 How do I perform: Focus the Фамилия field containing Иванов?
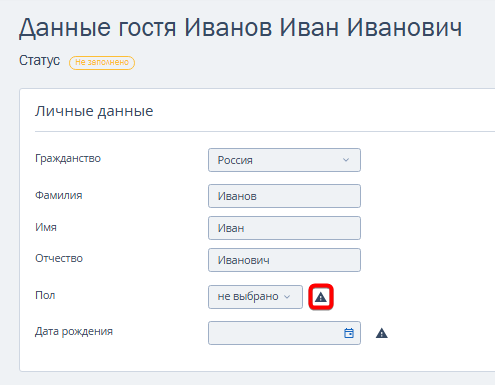point(284,196)
